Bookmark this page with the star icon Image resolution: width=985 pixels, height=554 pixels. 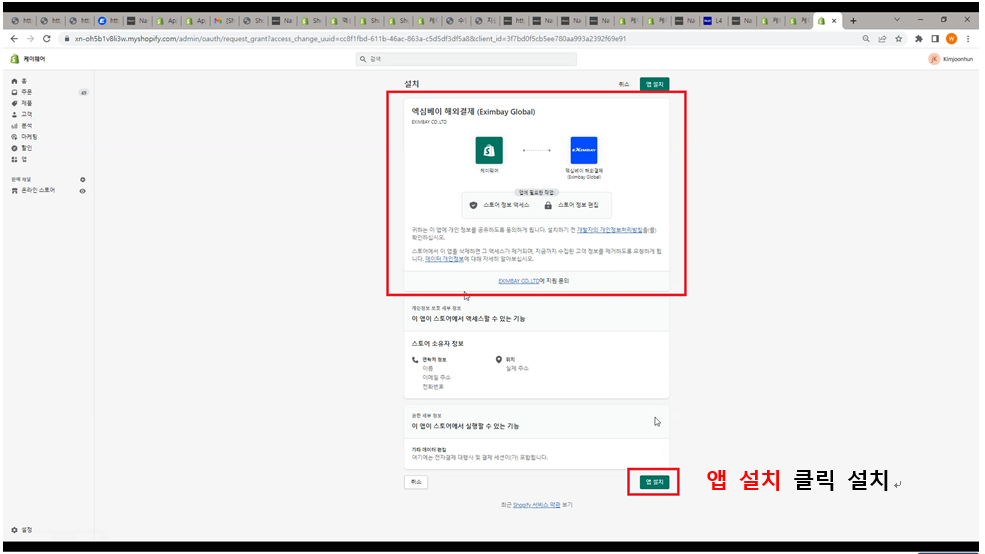(x=898, y=39)
